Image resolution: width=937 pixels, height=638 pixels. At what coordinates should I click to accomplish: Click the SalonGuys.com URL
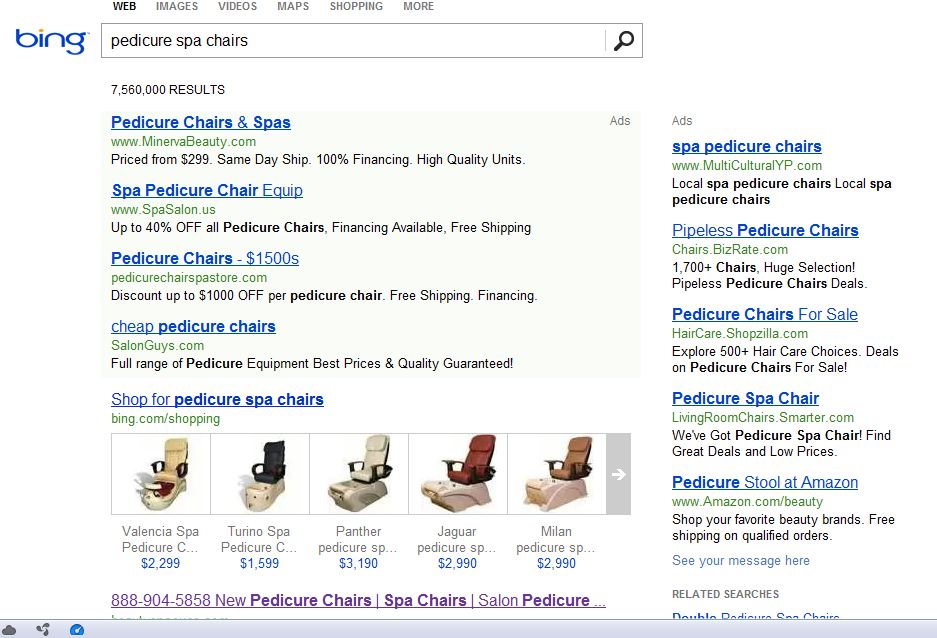(158, 346)
